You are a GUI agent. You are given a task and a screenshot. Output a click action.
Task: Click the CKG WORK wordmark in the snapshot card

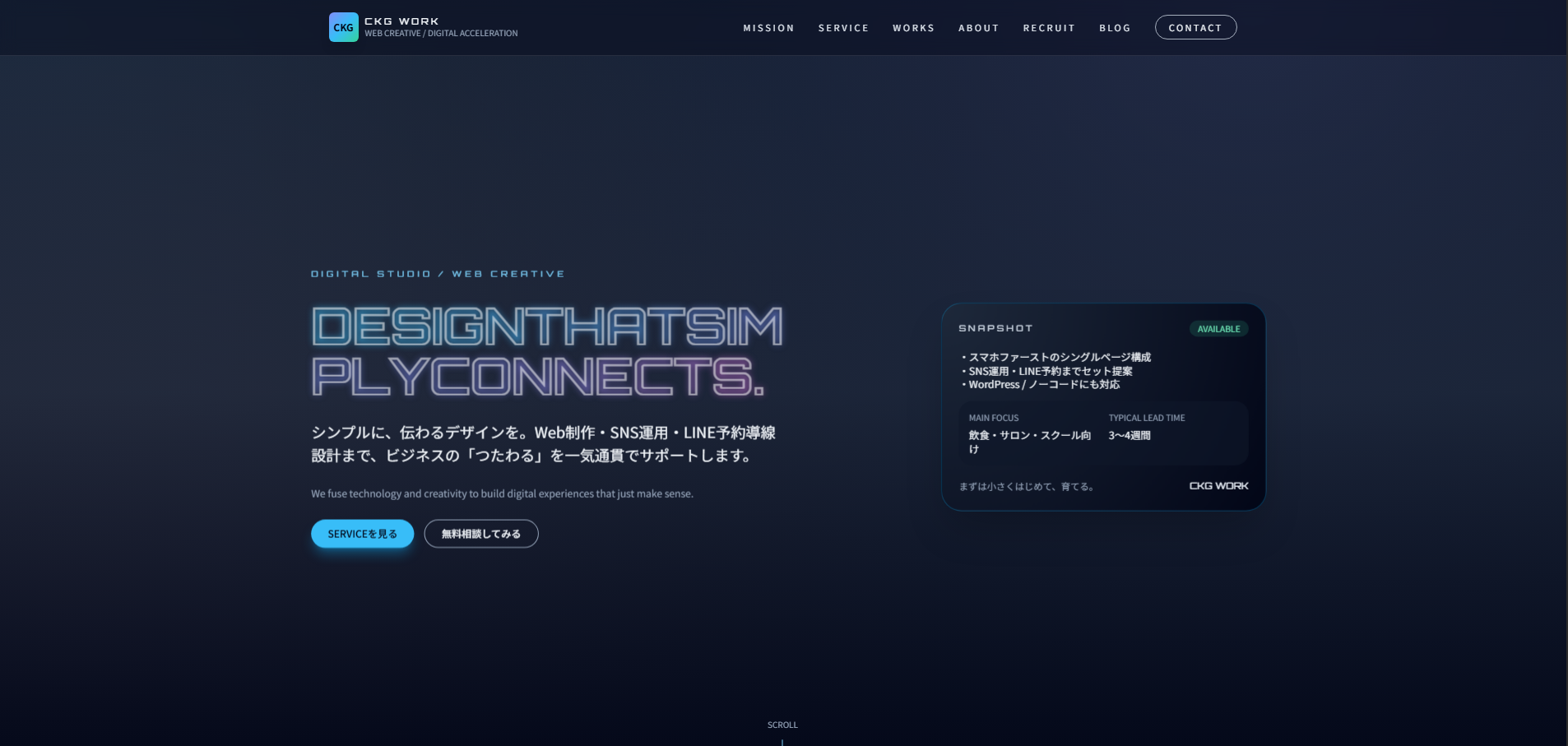[1218, 485]
